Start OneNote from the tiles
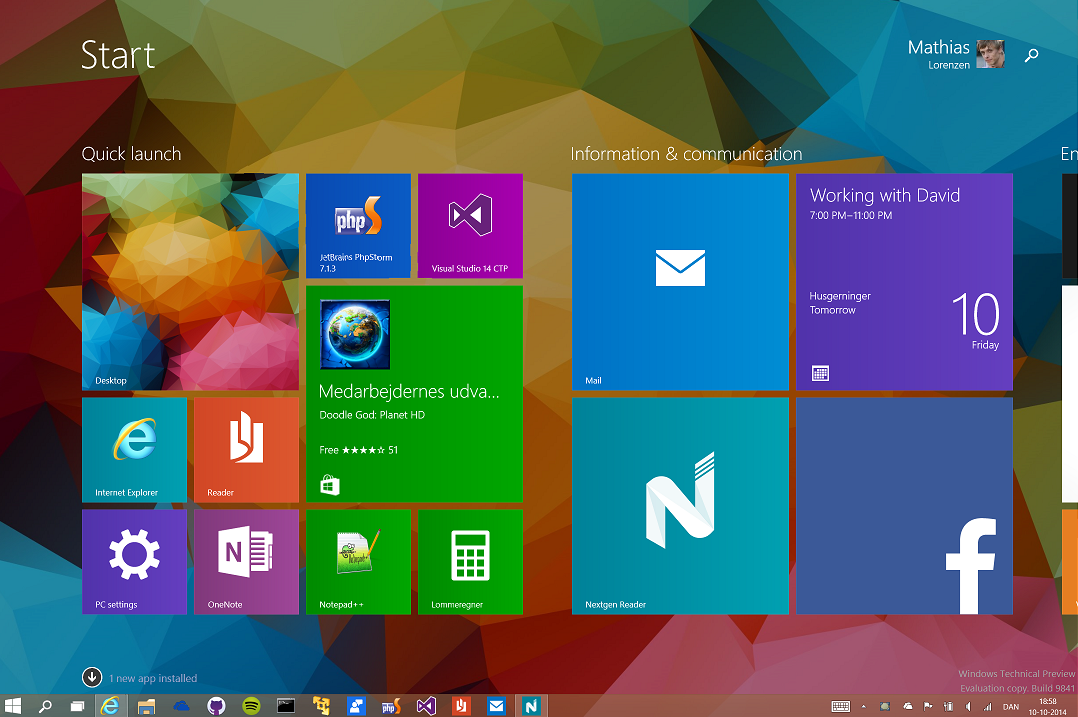This screenshot has width=1078, height=717. click(246, 561)
